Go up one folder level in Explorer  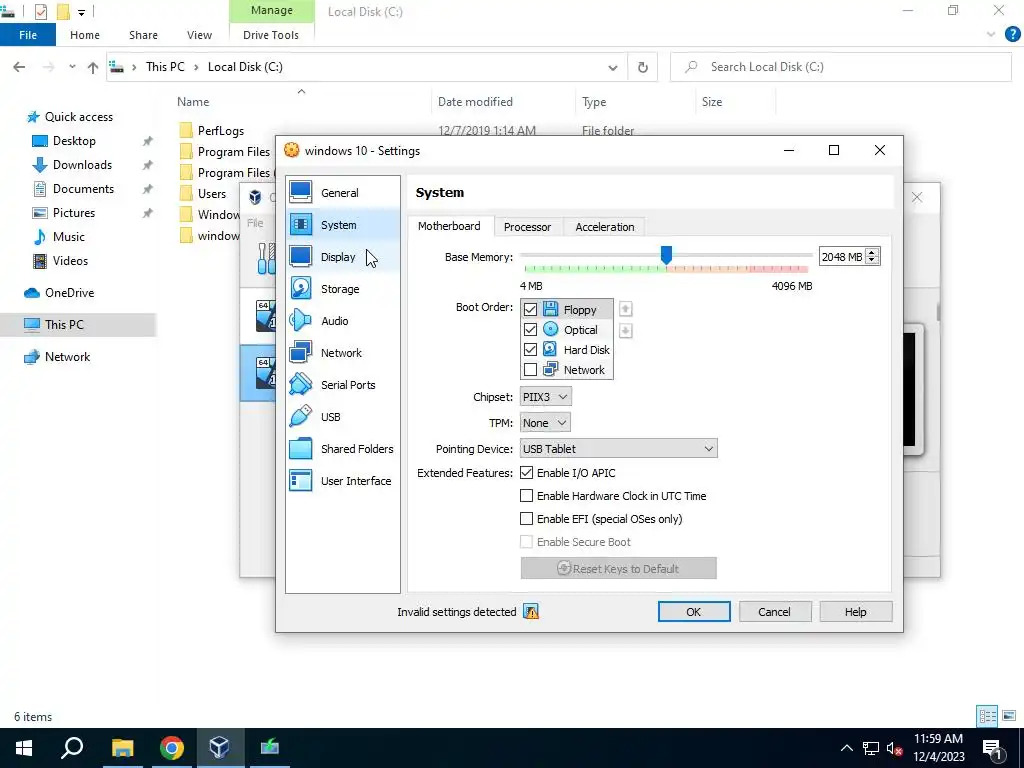[x=93, y=67]
